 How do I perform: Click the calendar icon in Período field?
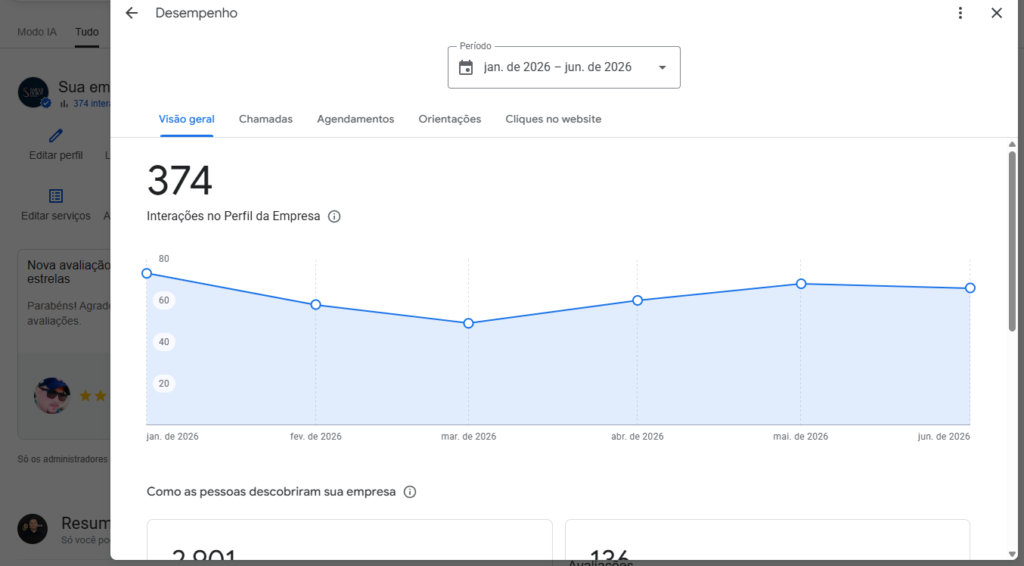[466, 67]
